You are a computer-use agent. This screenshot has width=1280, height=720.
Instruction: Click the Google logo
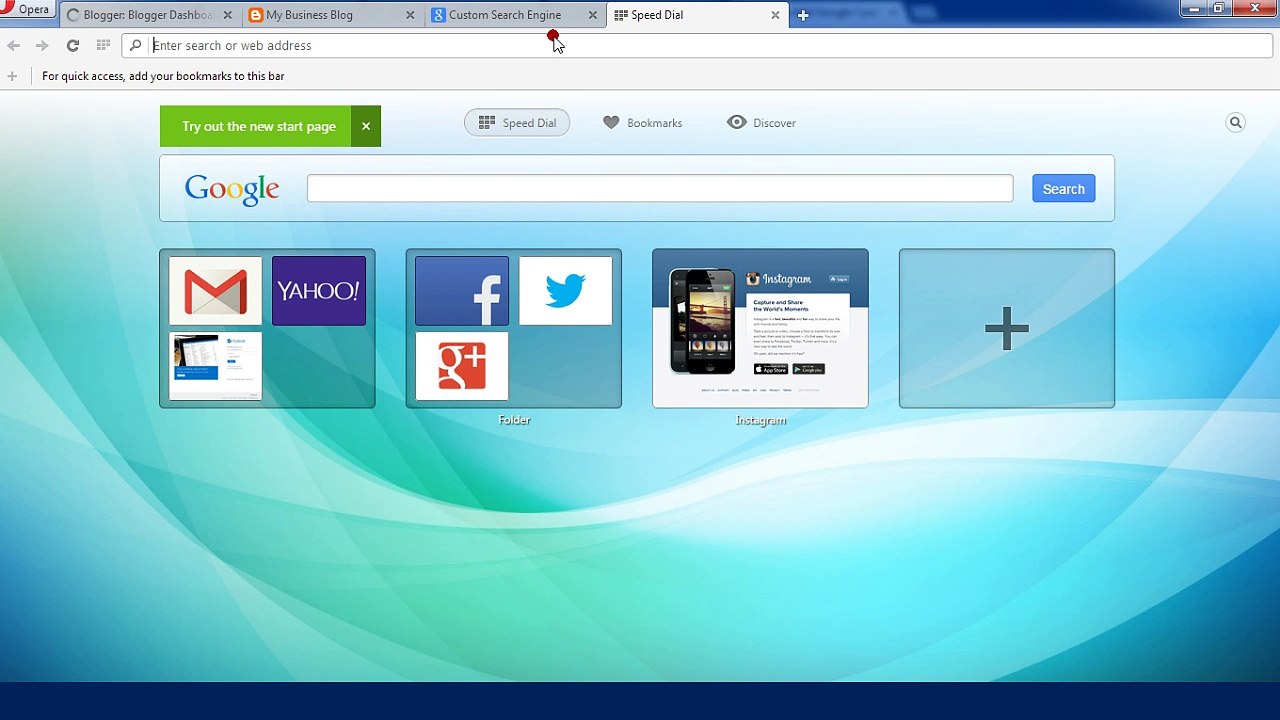click(x=232, y=189)
